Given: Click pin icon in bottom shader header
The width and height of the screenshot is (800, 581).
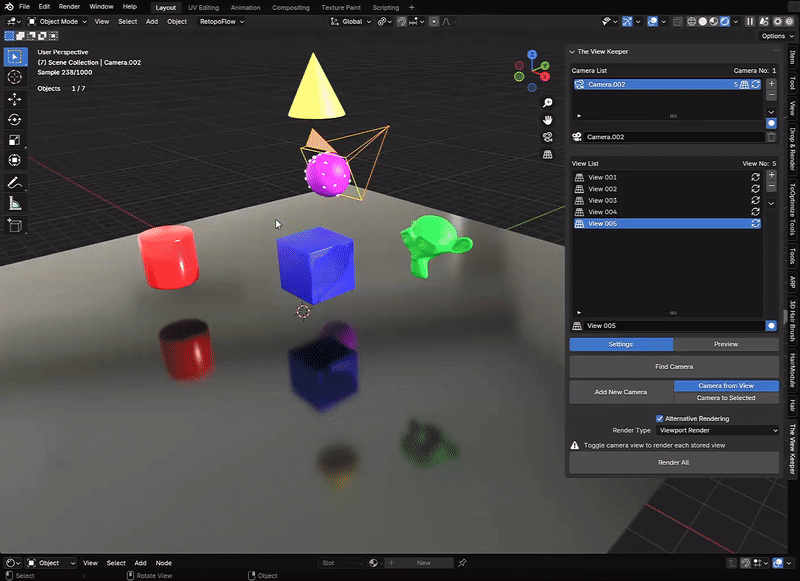Looking at the screenshot, I should 462,563.
